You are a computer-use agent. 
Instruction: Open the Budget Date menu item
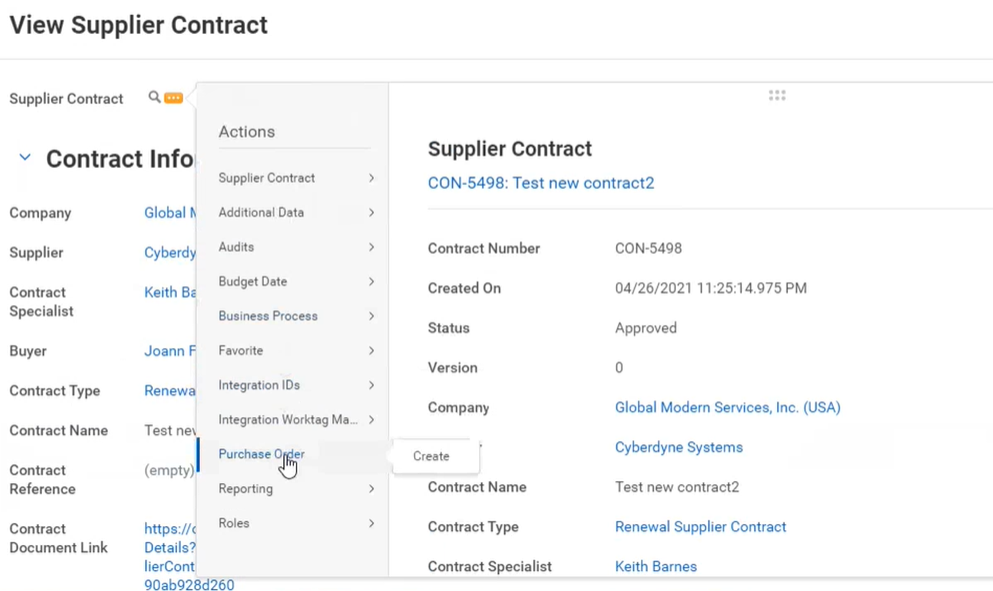252,282
